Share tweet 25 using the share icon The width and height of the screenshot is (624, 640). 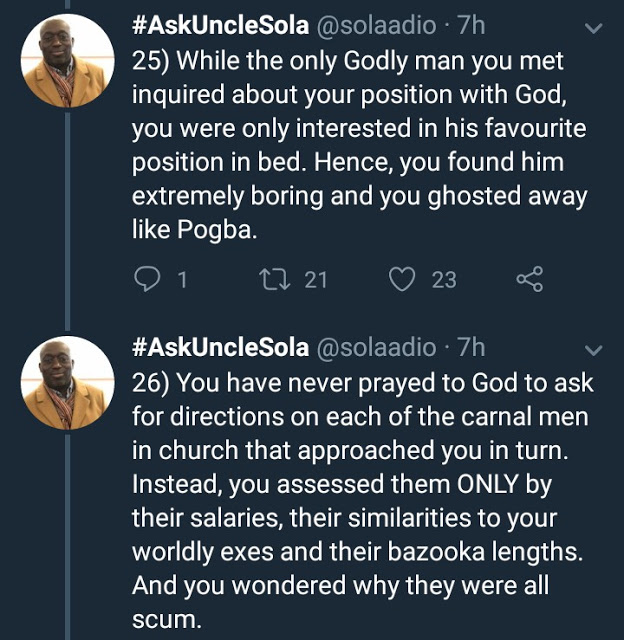point(529,281)
